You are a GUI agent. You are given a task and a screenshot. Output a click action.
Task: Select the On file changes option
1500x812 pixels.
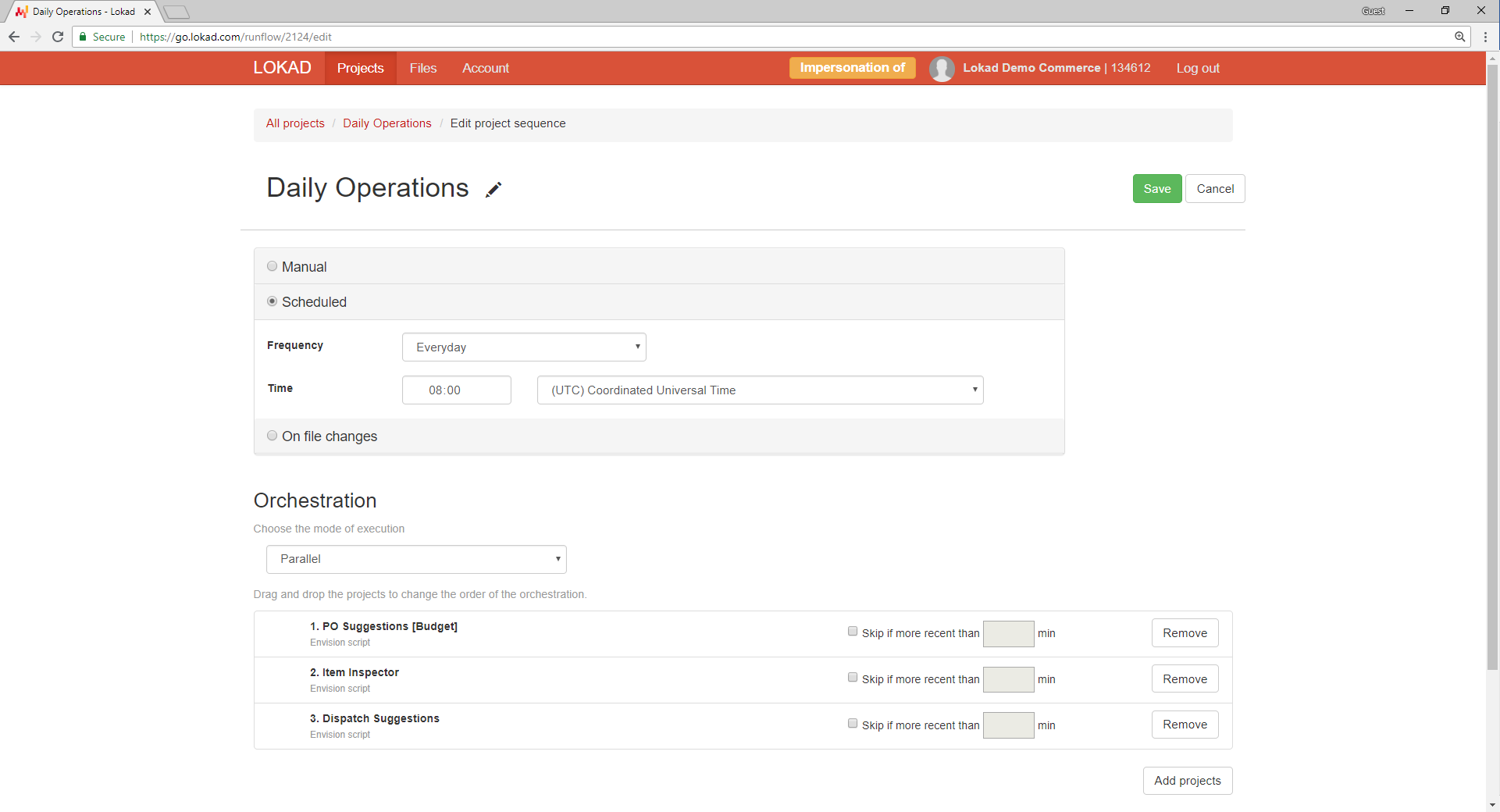[x=272, y=436]
